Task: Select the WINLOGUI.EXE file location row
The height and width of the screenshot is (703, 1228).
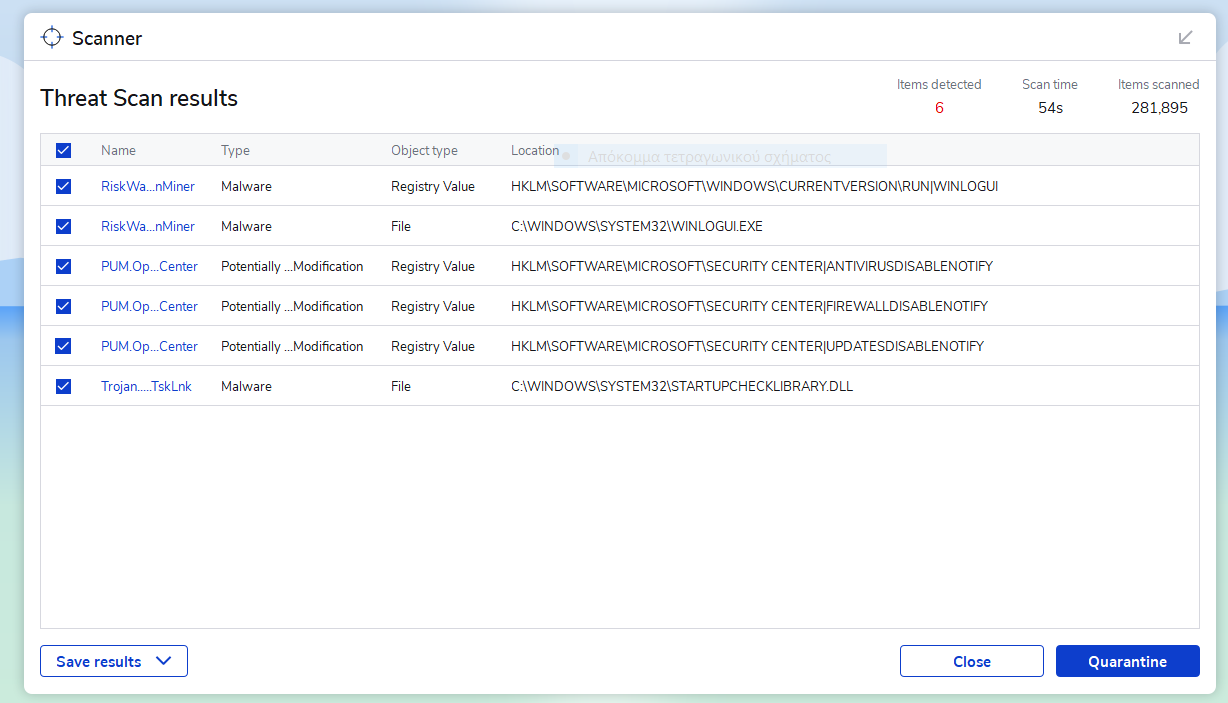Action: (636, 226)
